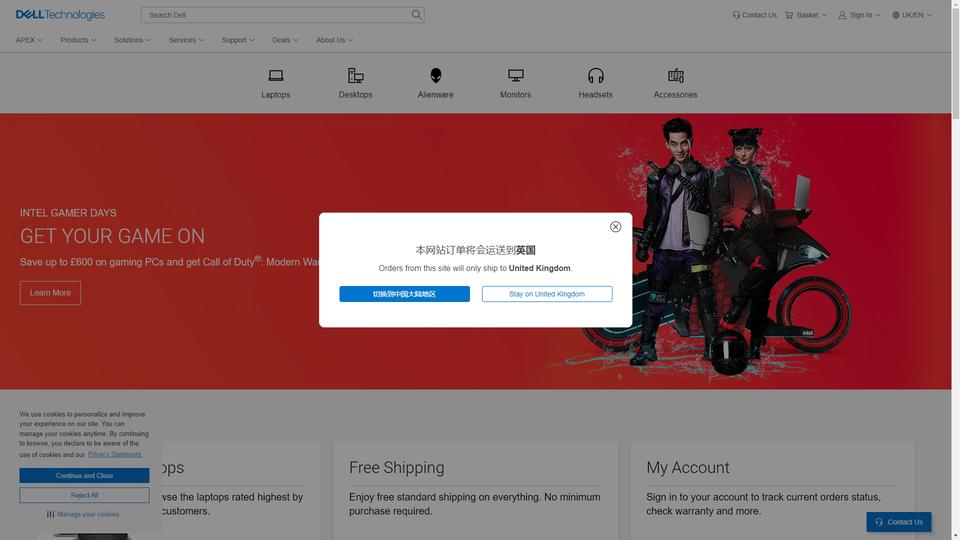Open the Alienware category icon
The width and height of the screenshot is (960, 540).
435,75
